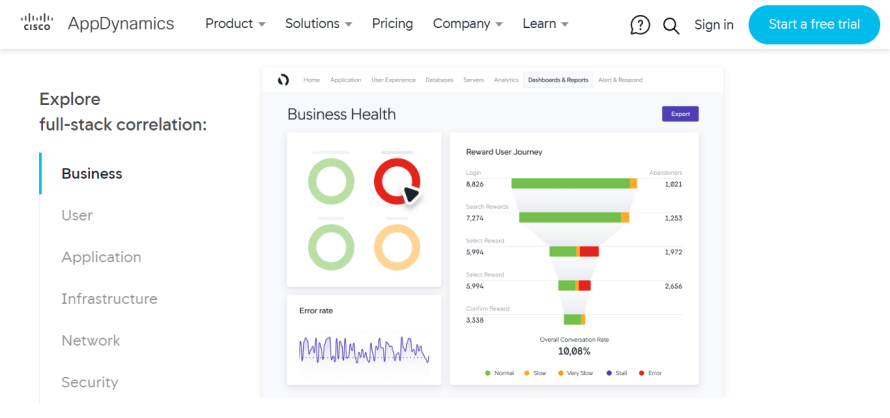Image resolution: width=890 pixels, height=418 pixels.
Task: Click the AppDynamics dashboard logo icon
Action: point(283,80)
